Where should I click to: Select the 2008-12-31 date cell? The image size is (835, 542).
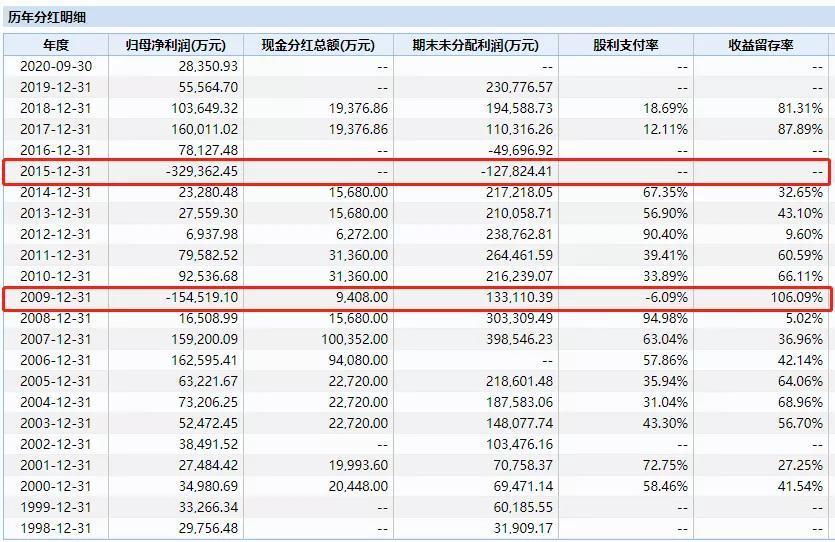point(56,318)
